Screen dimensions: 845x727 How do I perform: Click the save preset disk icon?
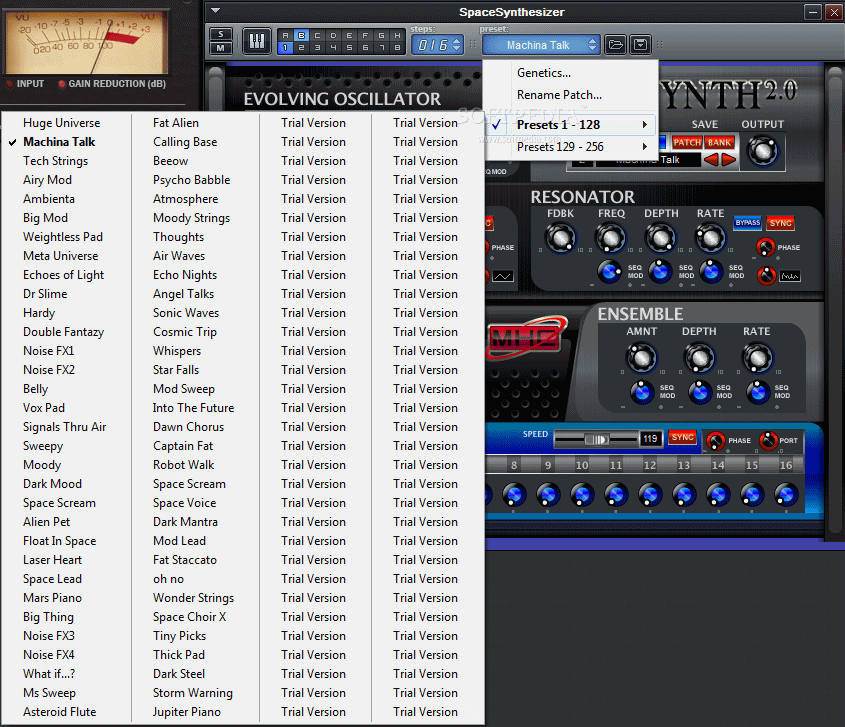pos(641,44)
